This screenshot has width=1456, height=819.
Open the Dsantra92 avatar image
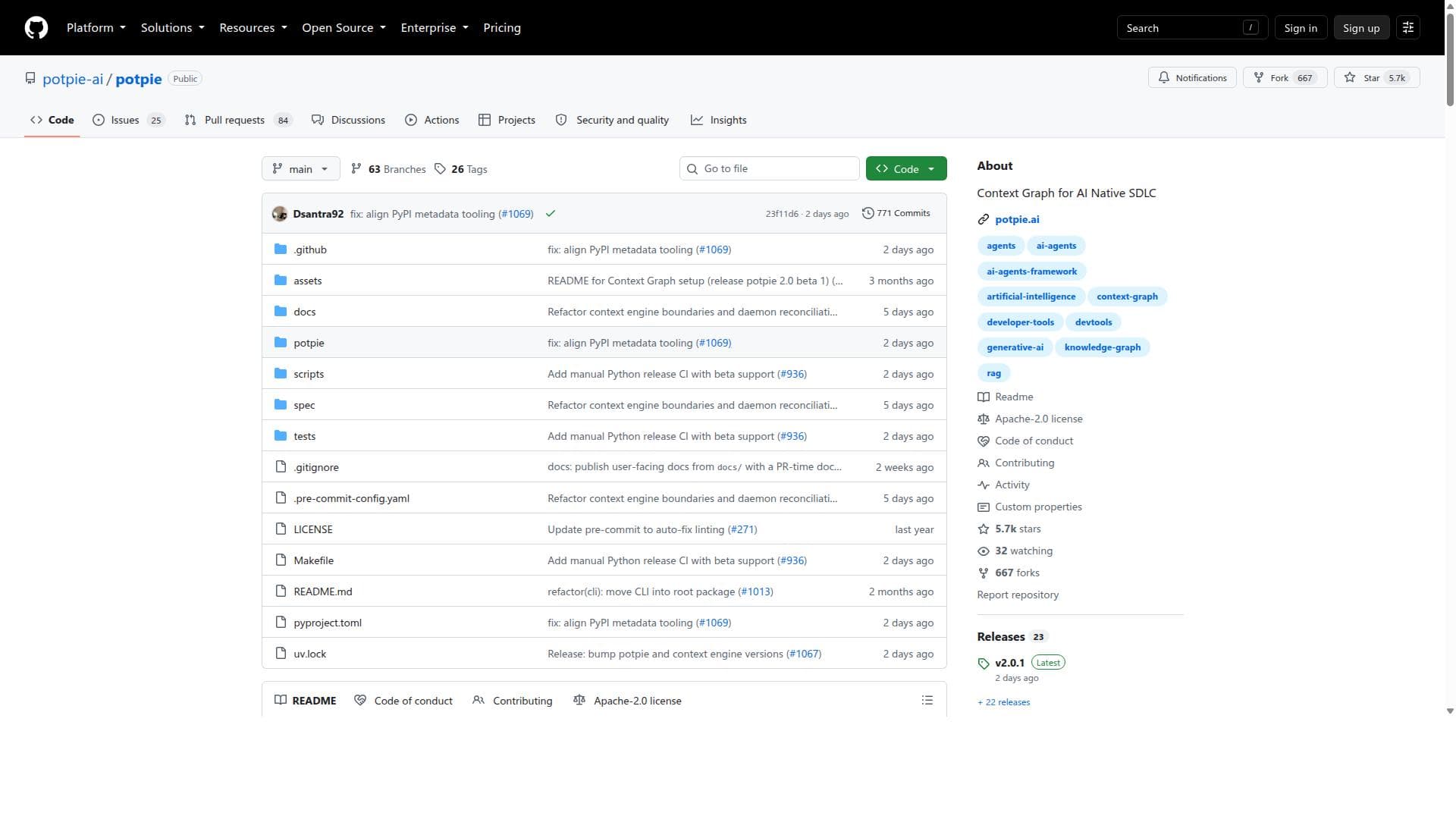pyautogui.click(x=280, y=214)
